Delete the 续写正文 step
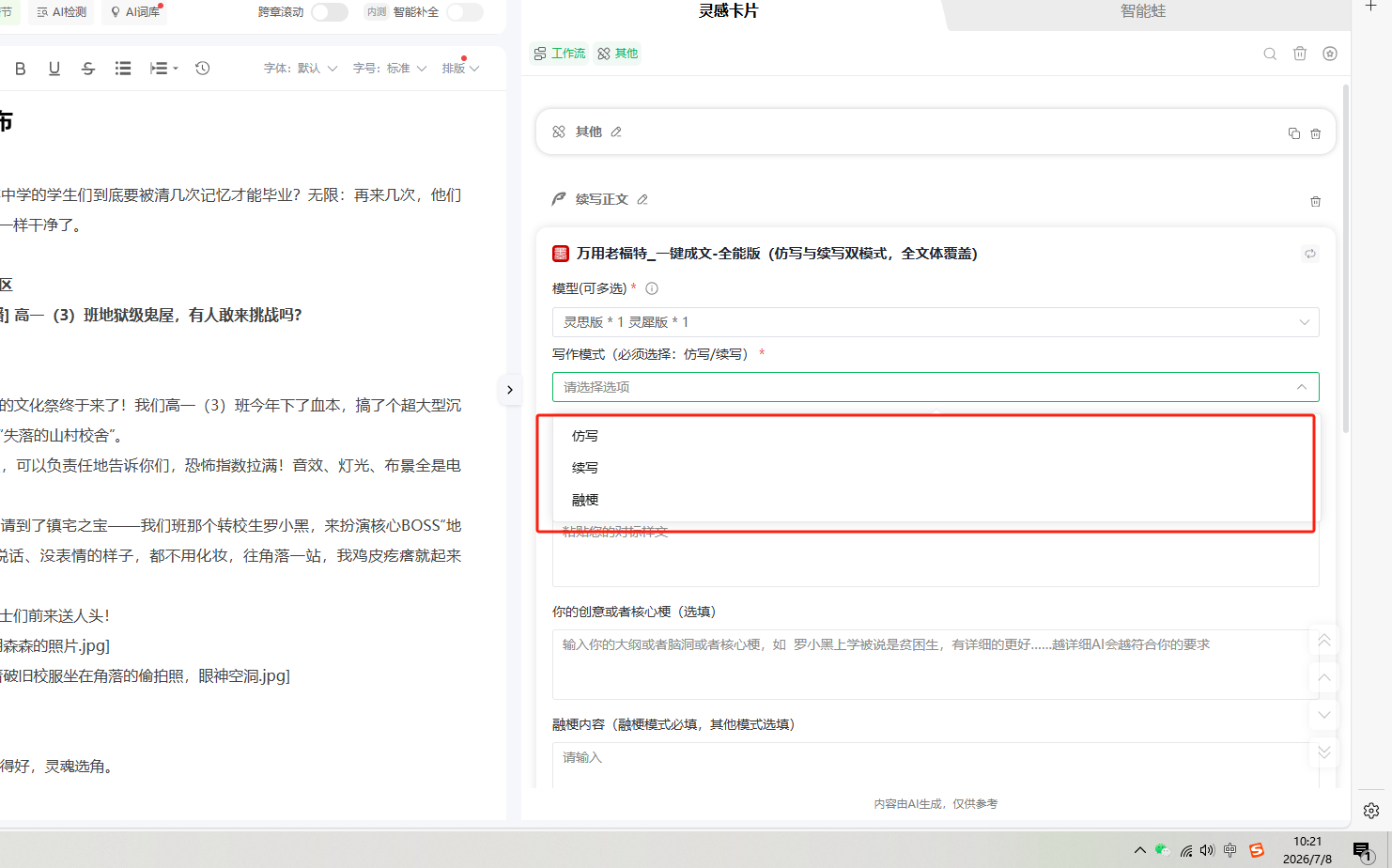Image resolution: width=1392 pixels, height=868 pixels. (1316, 201)
